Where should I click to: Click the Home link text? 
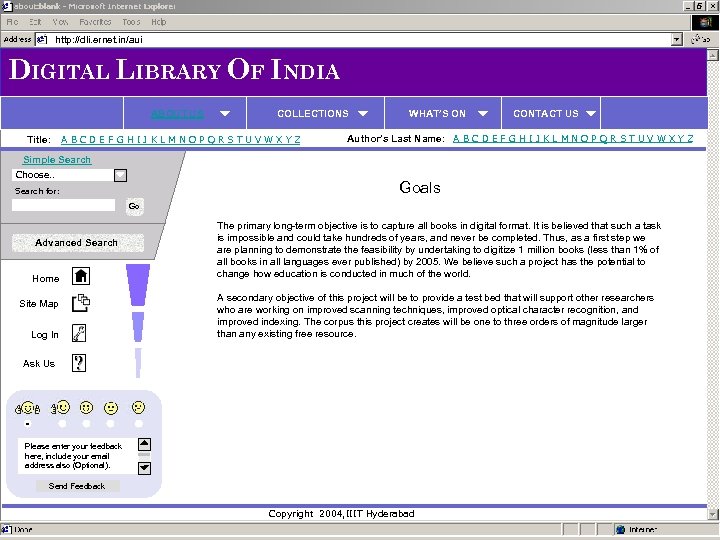[45, 279]
